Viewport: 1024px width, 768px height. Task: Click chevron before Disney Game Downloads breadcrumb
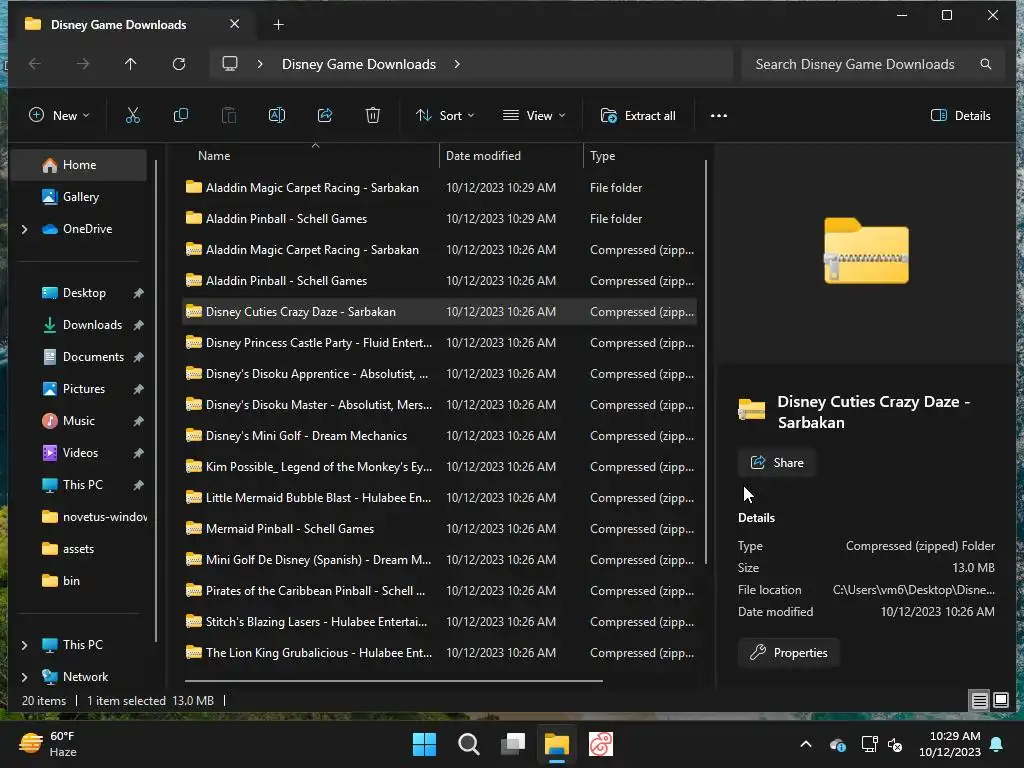[260, 64]
